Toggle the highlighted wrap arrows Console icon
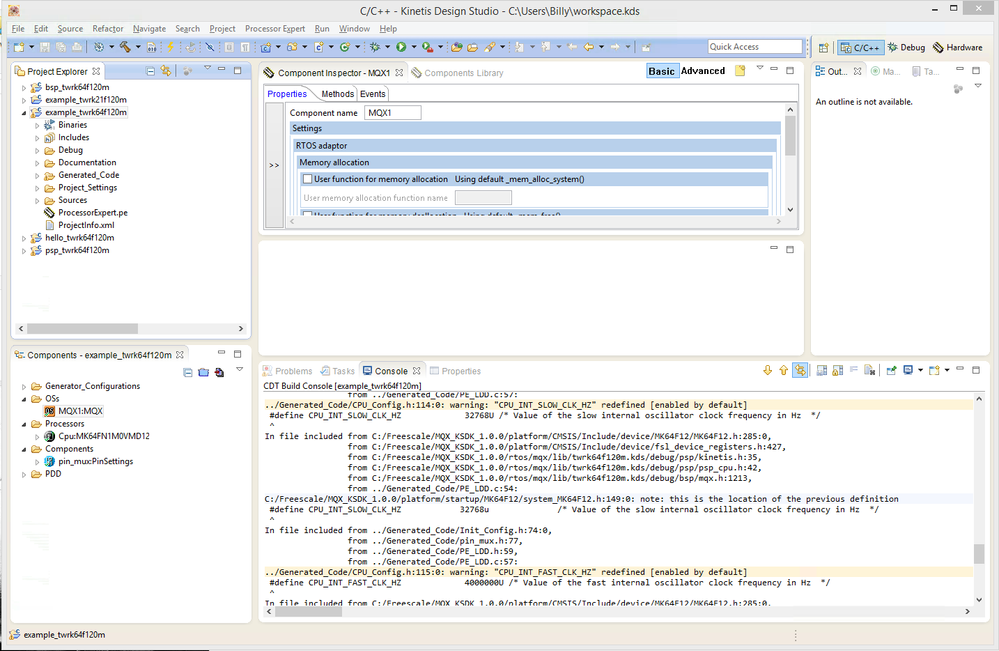The image size is (999, 651). [x=800, y=371]
